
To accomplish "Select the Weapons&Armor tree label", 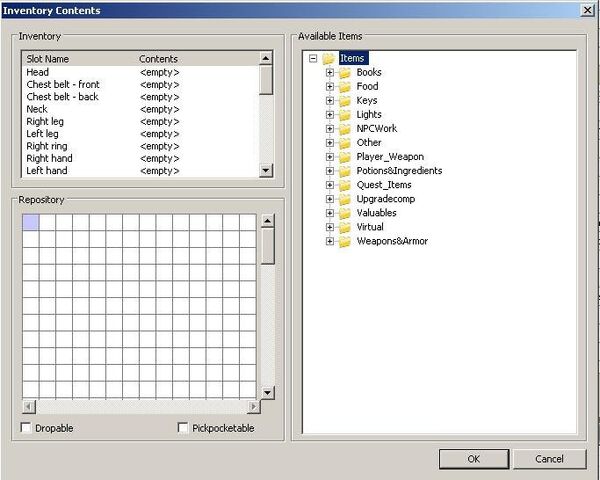I will pos(392,241).
